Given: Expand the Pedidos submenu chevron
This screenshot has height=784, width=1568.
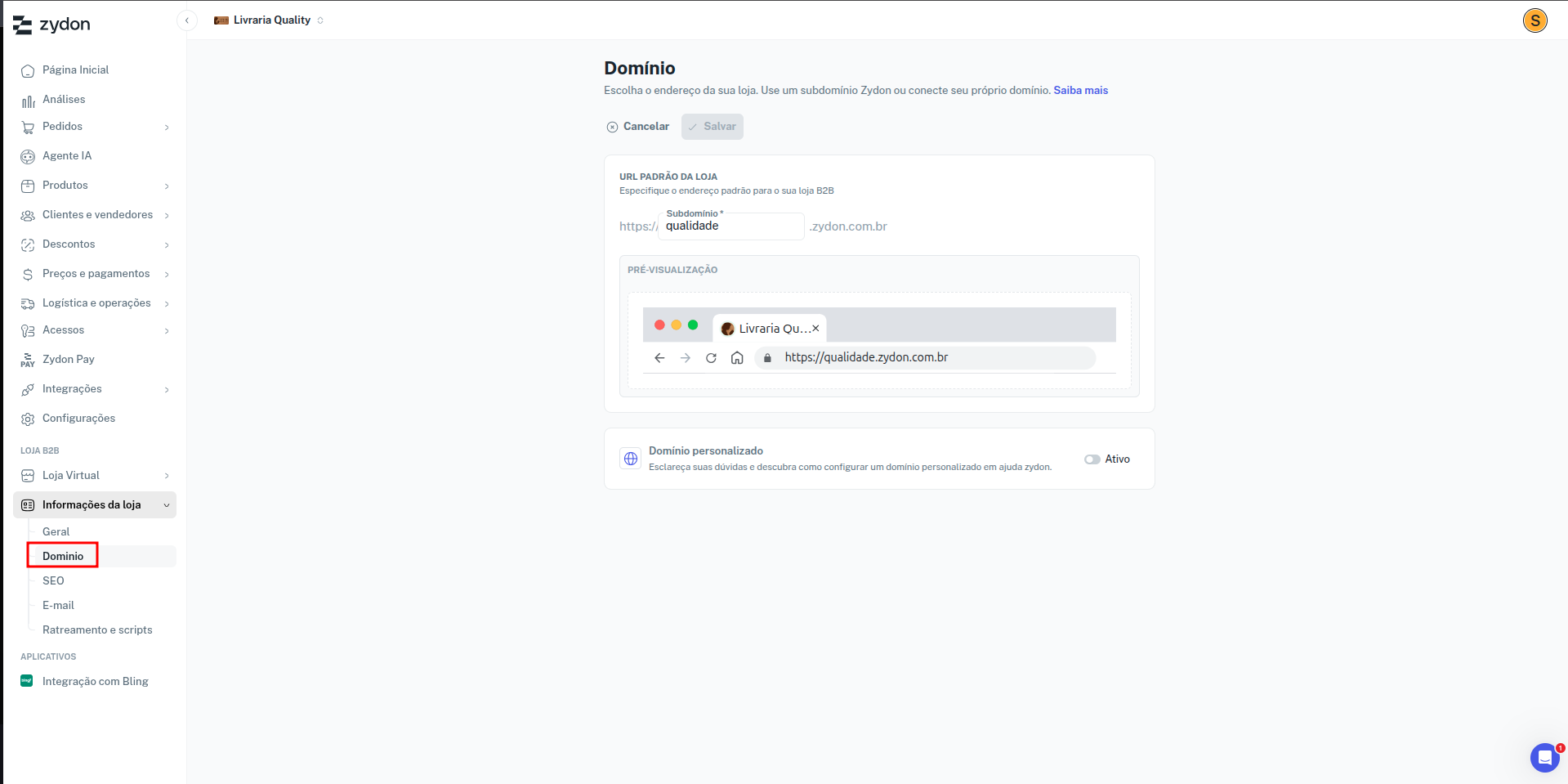Looking at the screenshot, I should (167, 128).
